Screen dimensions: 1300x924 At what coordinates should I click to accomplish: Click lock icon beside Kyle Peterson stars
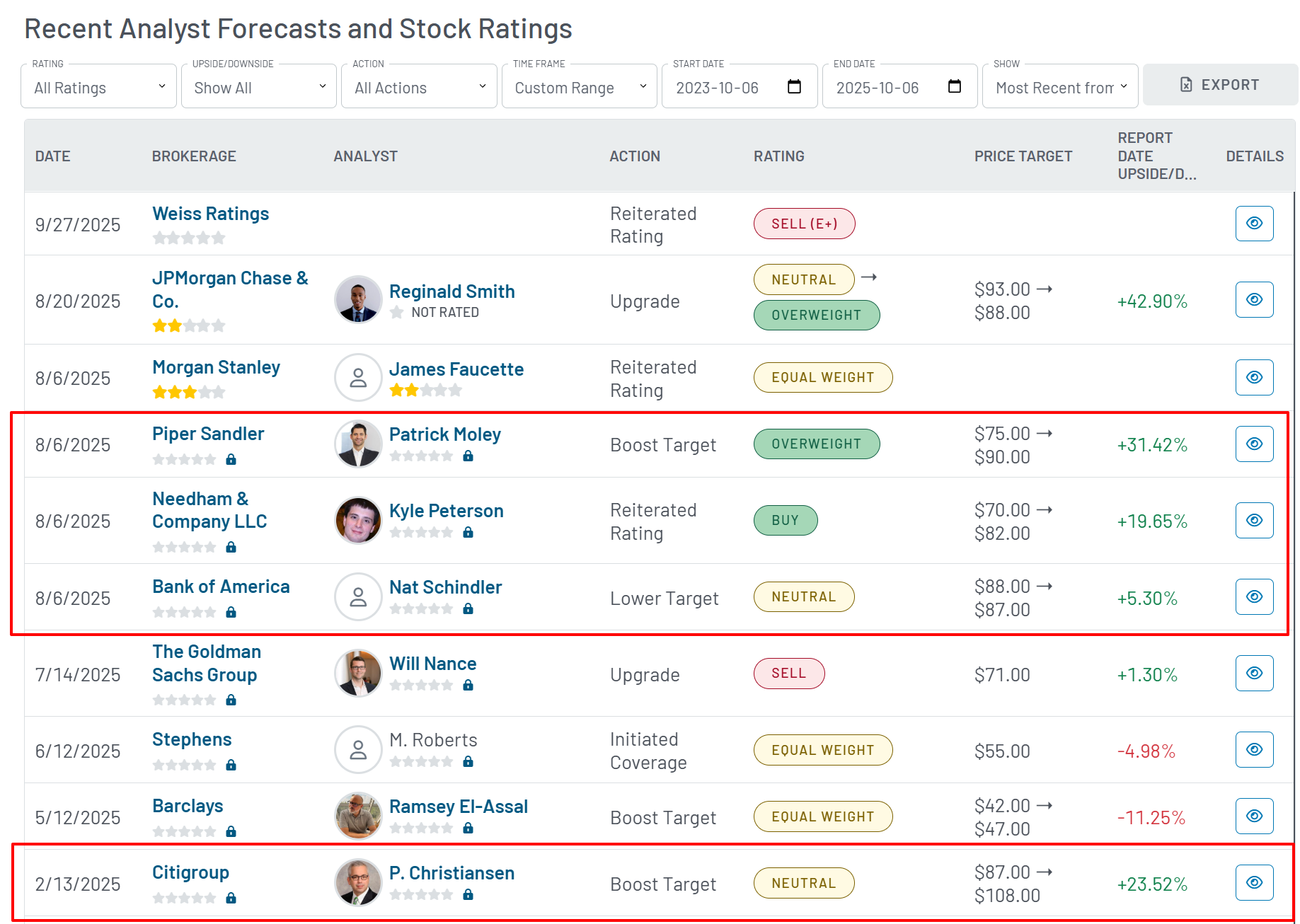[468, 533]
